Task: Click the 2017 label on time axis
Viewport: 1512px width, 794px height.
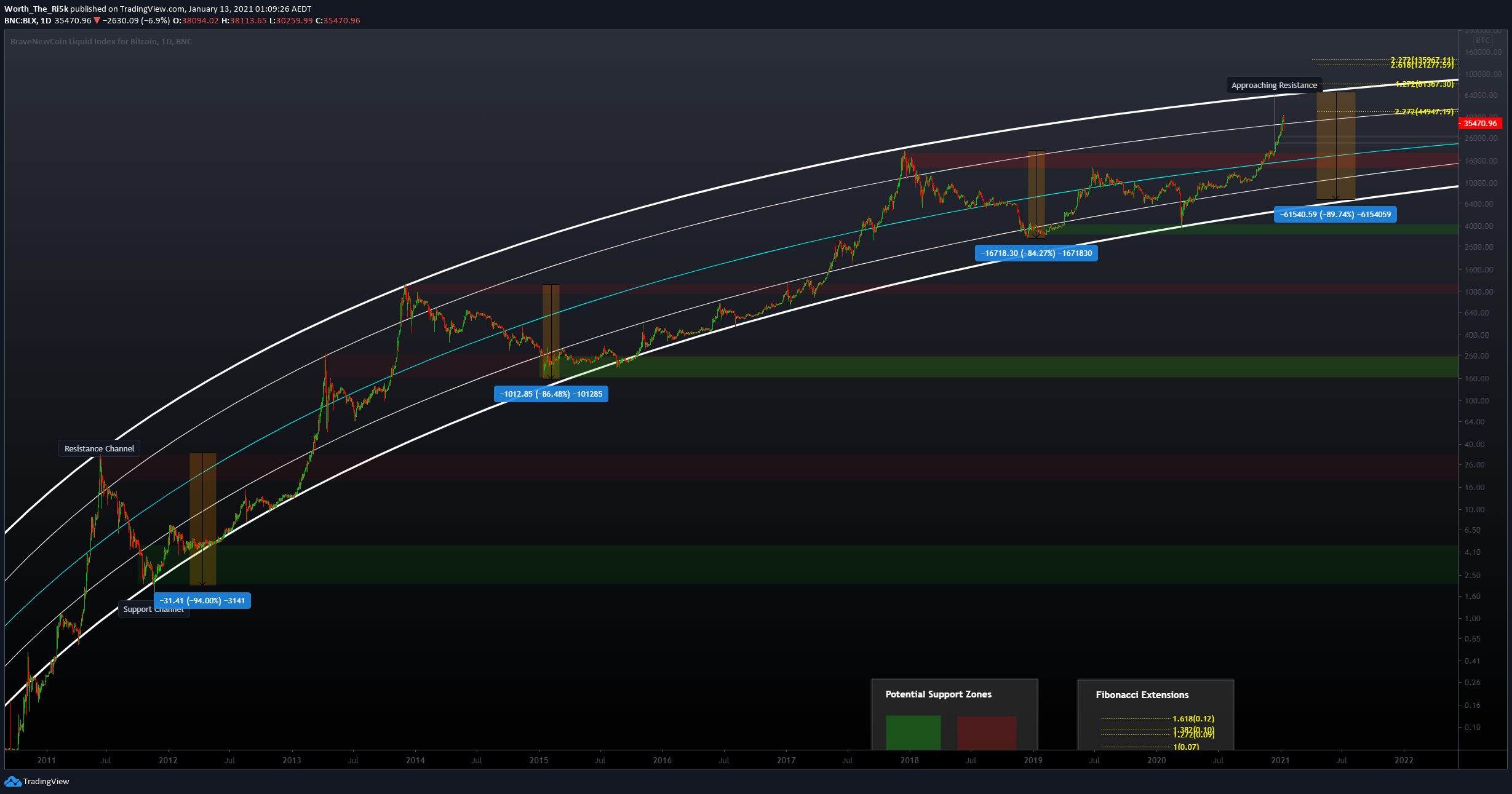Action: (786, 761)
